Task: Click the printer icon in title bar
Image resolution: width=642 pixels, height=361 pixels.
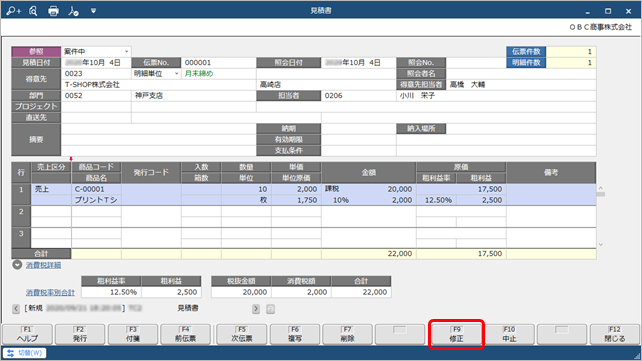Action: click(53, 11)
